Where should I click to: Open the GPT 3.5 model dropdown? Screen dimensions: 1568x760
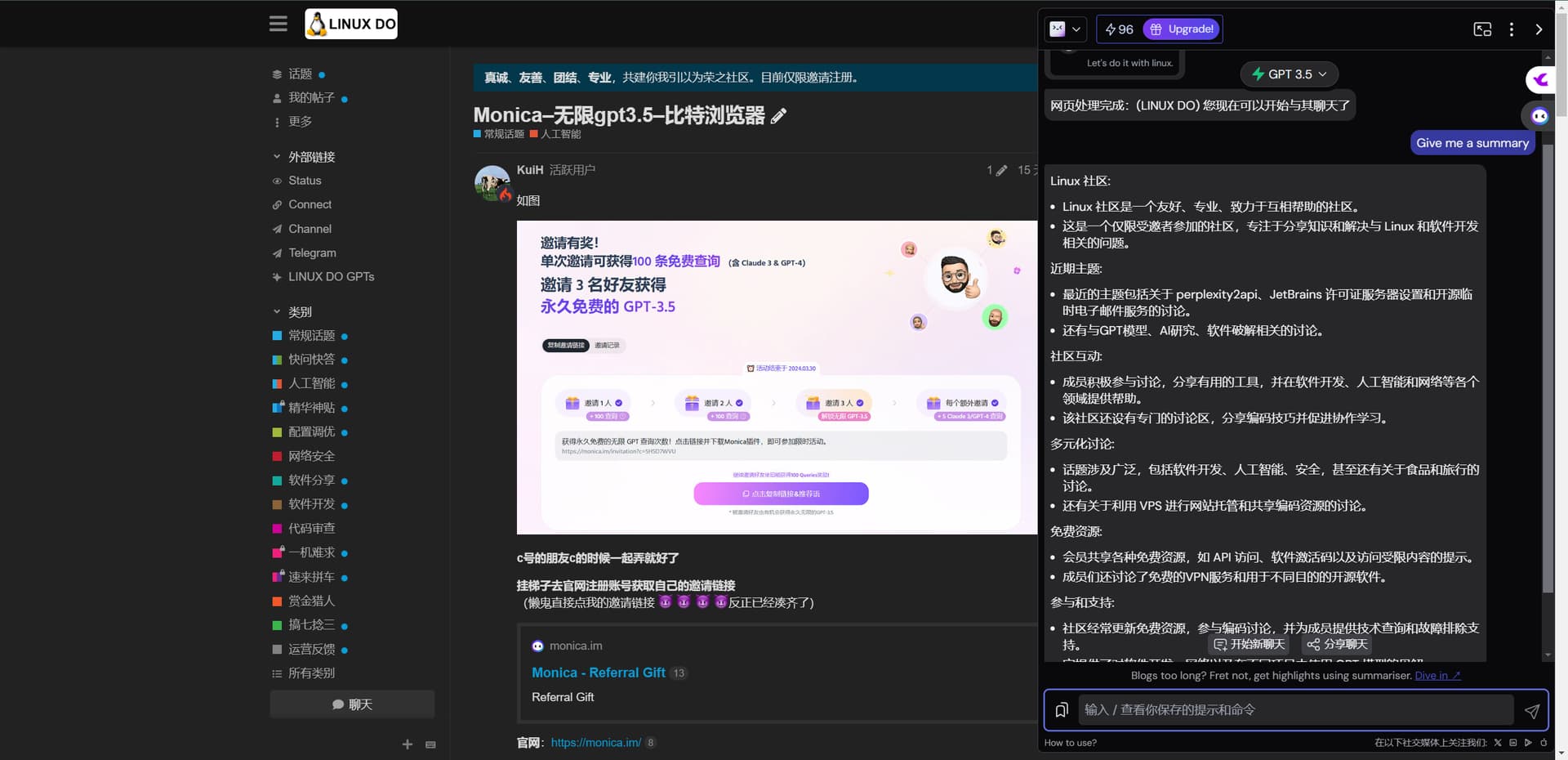click(1289, 74)
